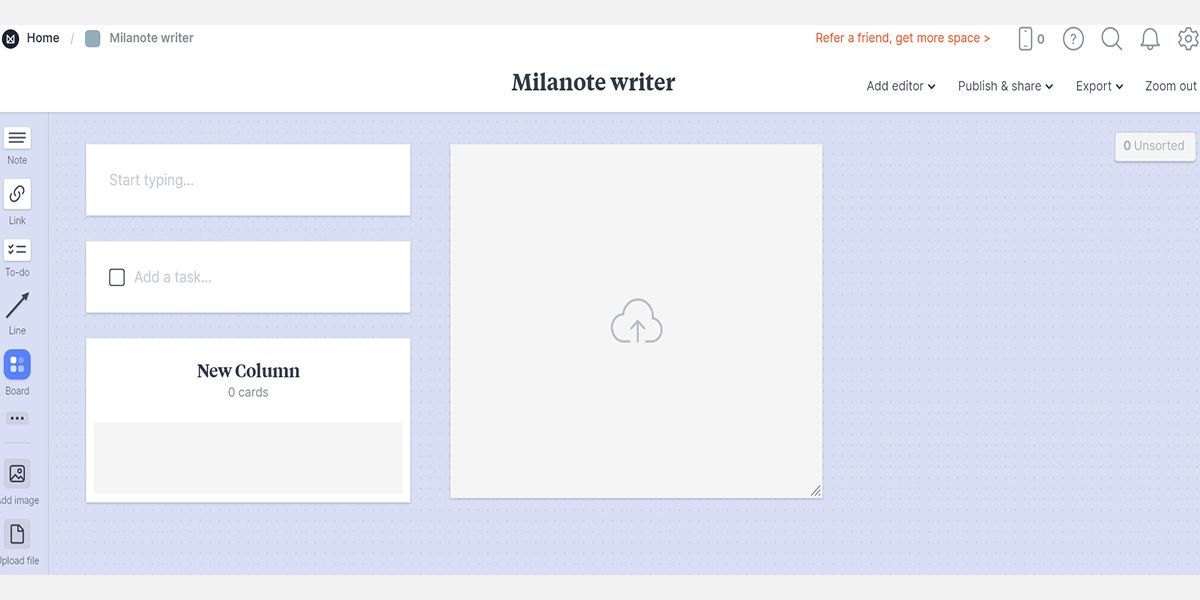Expand the Export dropdown menu
Screen dimensions: 1200x600
coord(1099,86)
